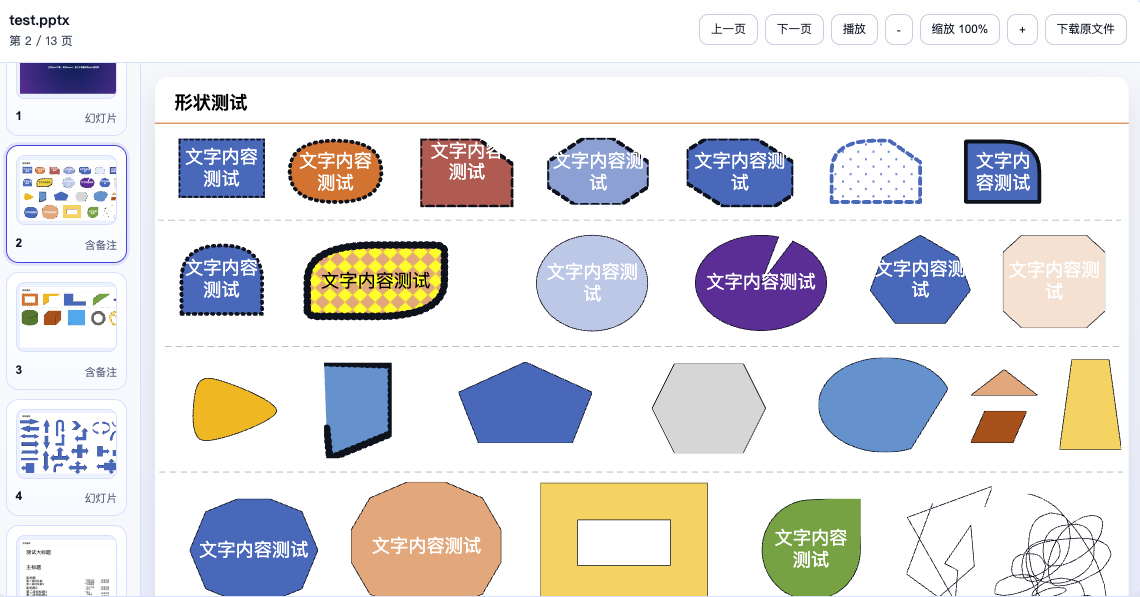This screenshot has width=1140, height=597.
Task: Zoom out with the minus button
Action: (899, 29)
